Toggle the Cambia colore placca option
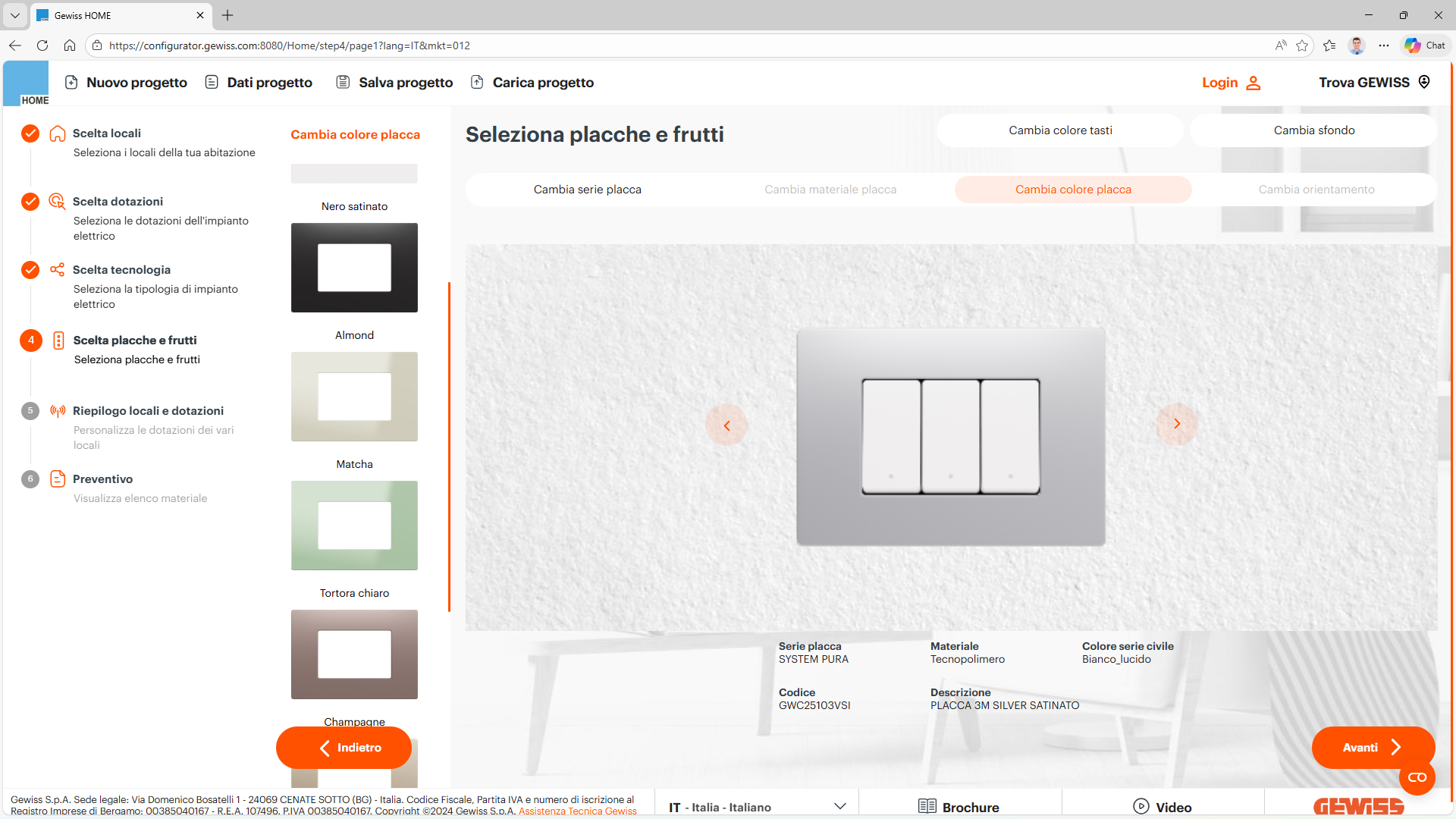1456x819 pixels. click(x=1073, y=189)
